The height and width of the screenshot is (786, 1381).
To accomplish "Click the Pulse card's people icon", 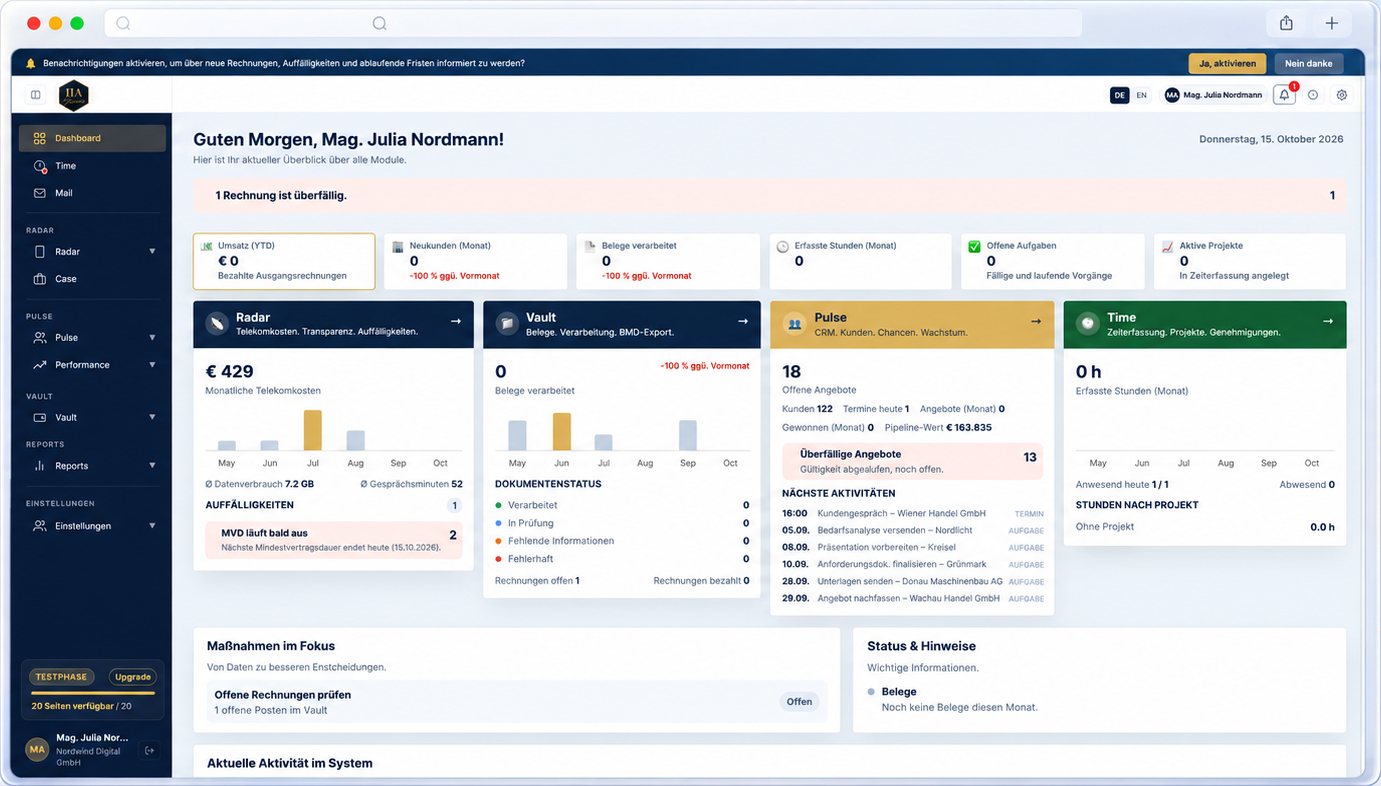I will pyautogui.click(x=795, y=324).
